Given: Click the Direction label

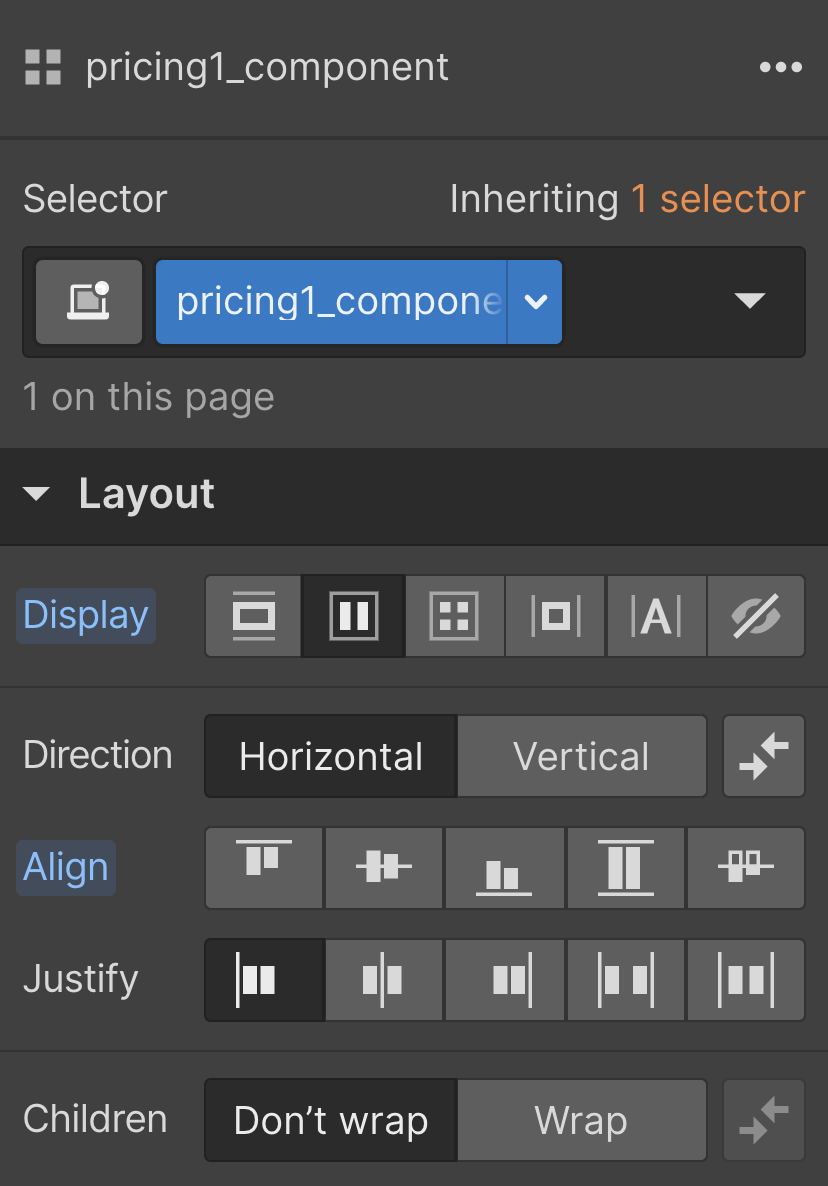Looking at the screenshot, I should [x=98, y=756].
